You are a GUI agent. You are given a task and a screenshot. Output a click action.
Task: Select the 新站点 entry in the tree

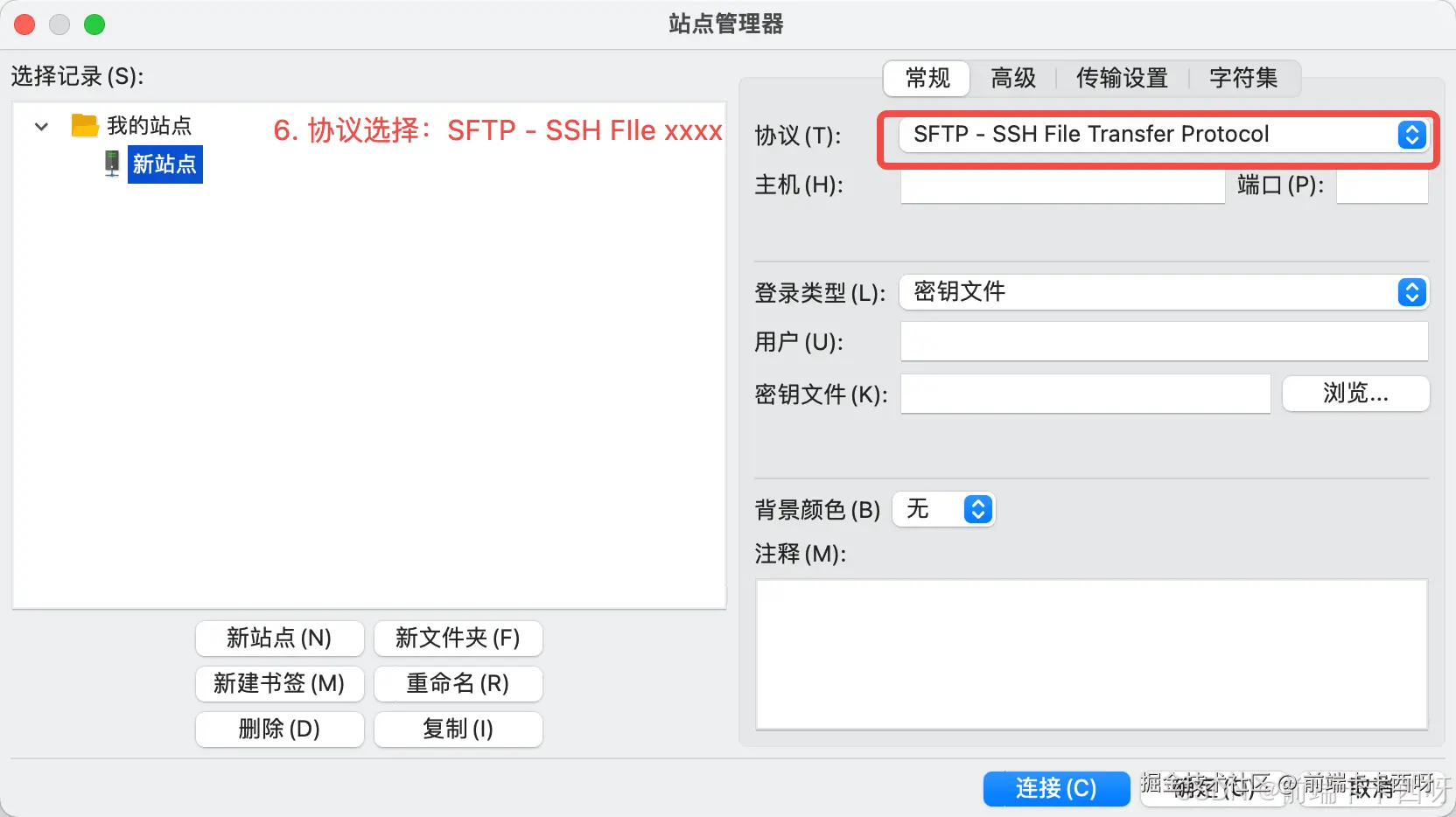coord(165,164)
